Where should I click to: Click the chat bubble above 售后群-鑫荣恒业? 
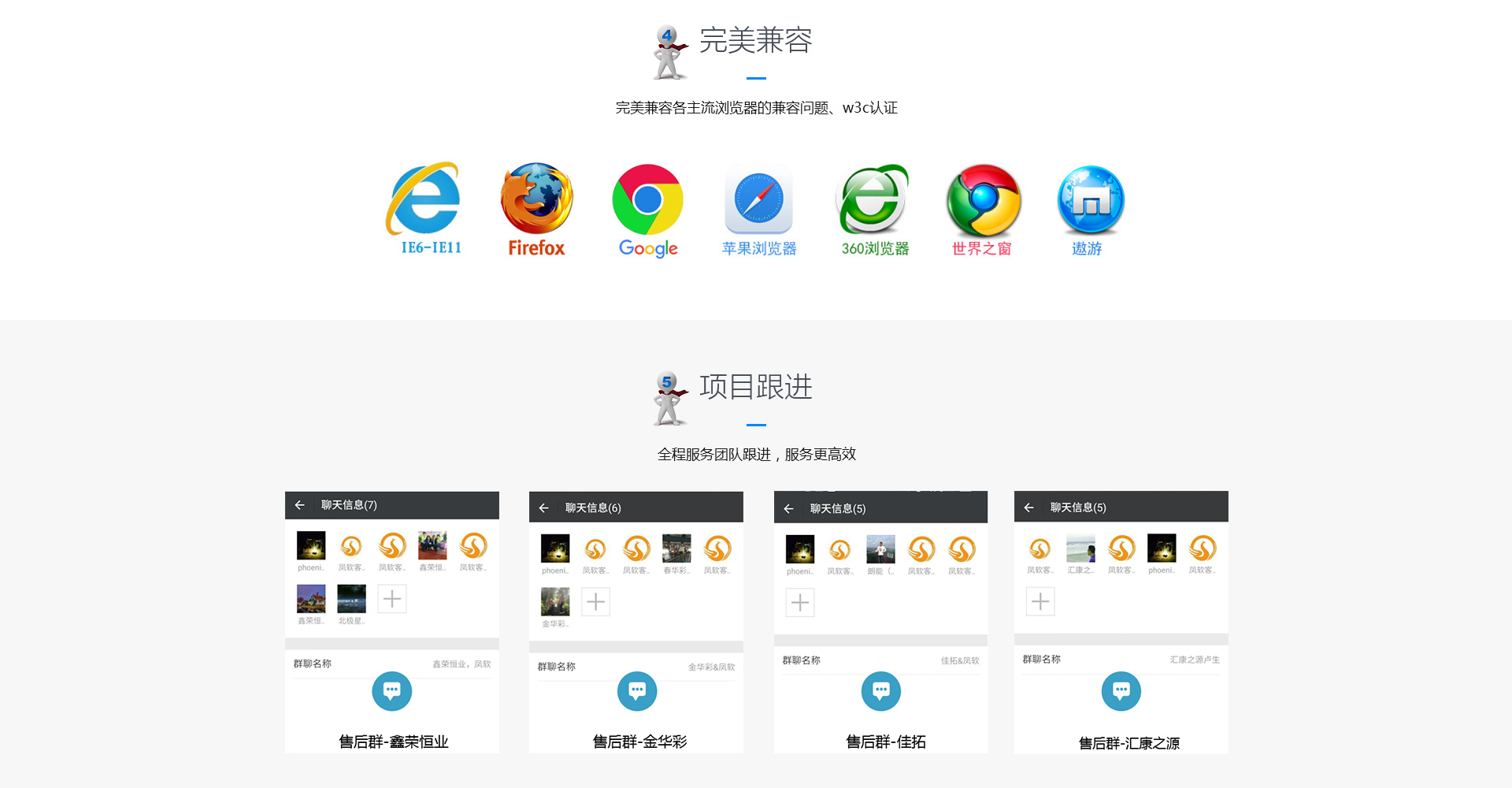point(391,691)
